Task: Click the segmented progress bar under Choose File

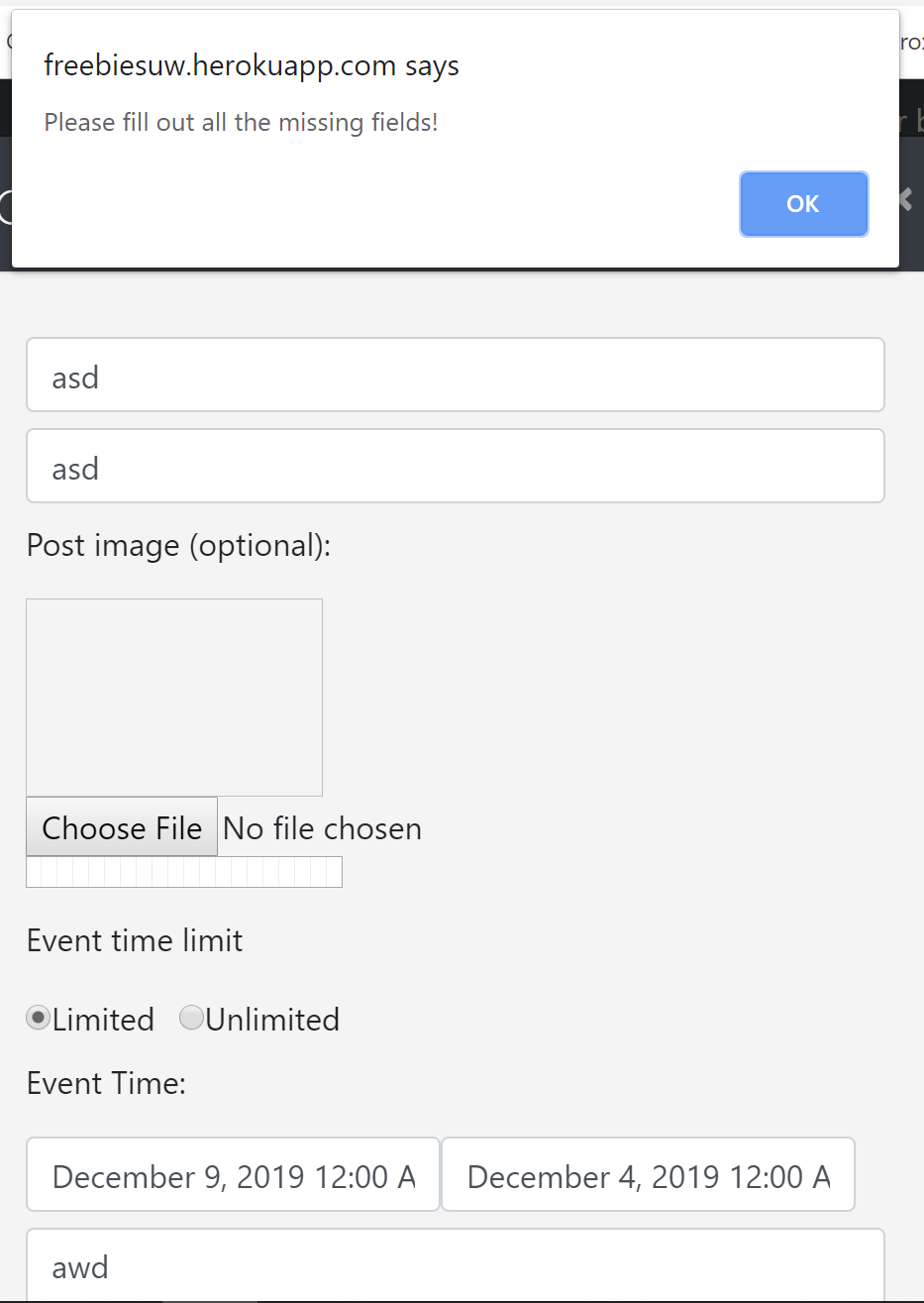Action: 183,871
